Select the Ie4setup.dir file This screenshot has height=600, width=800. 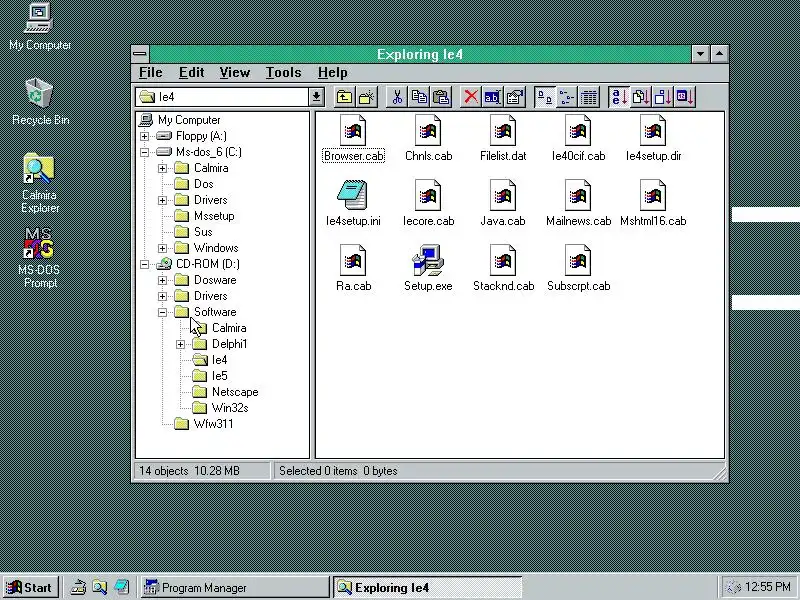click(x=653, y=139)
